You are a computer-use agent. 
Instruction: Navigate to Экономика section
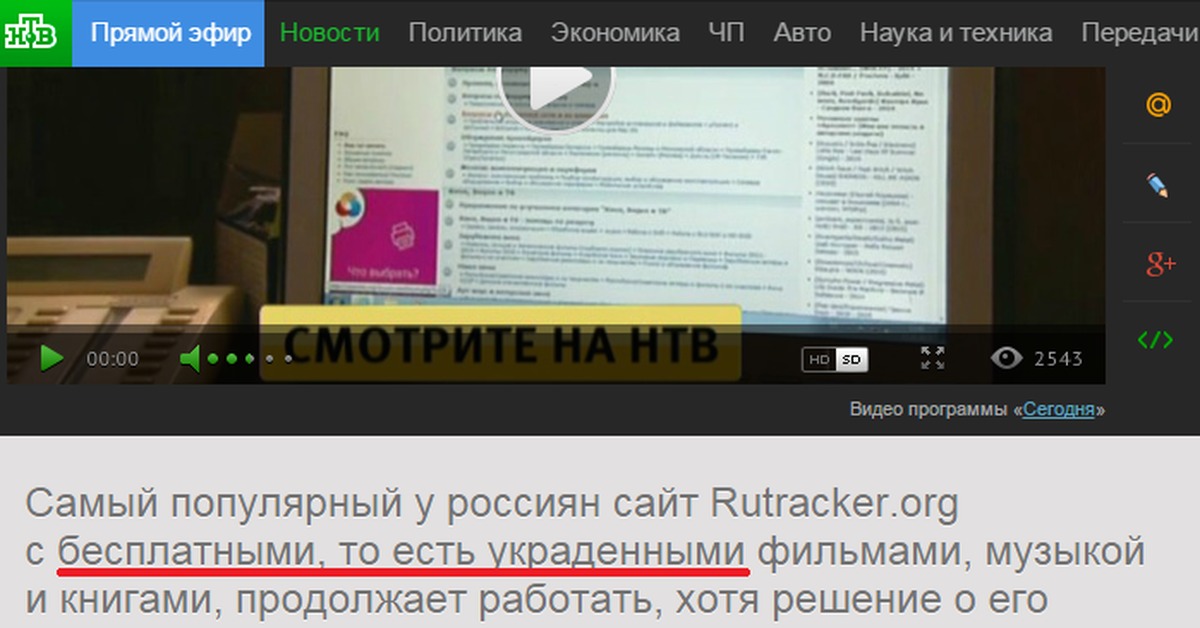point(615,33)
